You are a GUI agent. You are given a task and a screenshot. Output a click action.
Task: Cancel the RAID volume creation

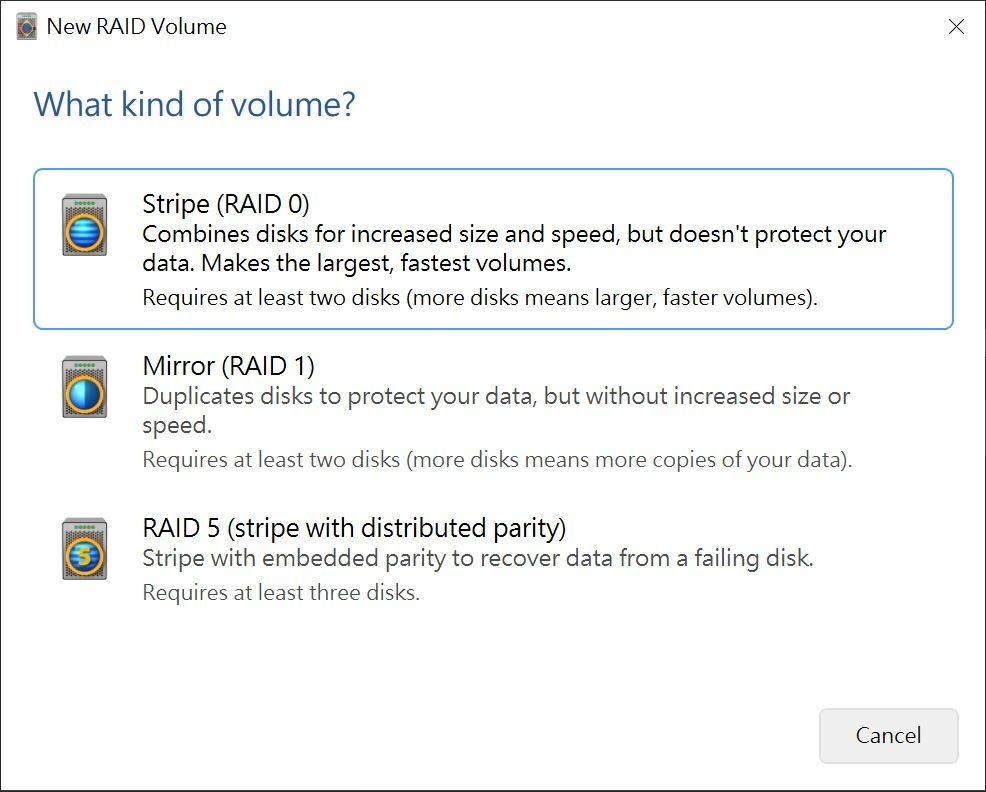(x=889, y=735)
